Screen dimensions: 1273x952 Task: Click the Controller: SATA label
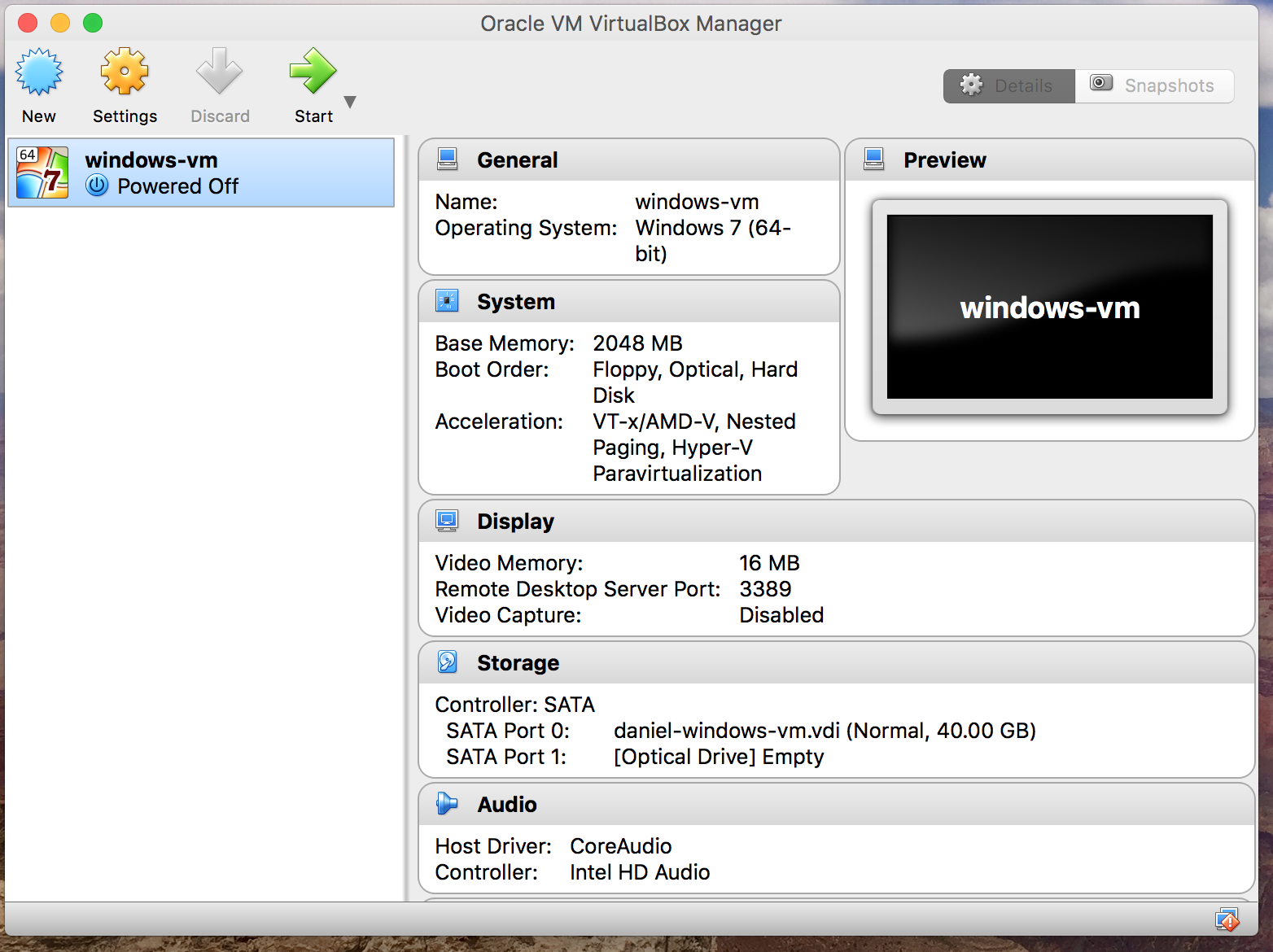click(514, 705)
